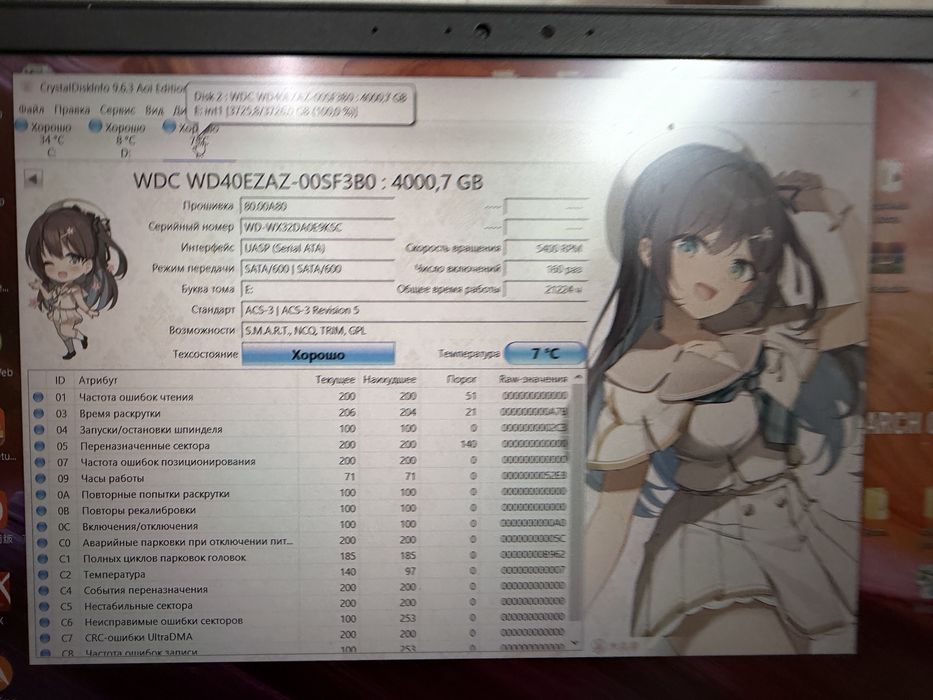Click the Порог column header
The height and width of the screenshot is (700, 933).
tap(462, 379)
